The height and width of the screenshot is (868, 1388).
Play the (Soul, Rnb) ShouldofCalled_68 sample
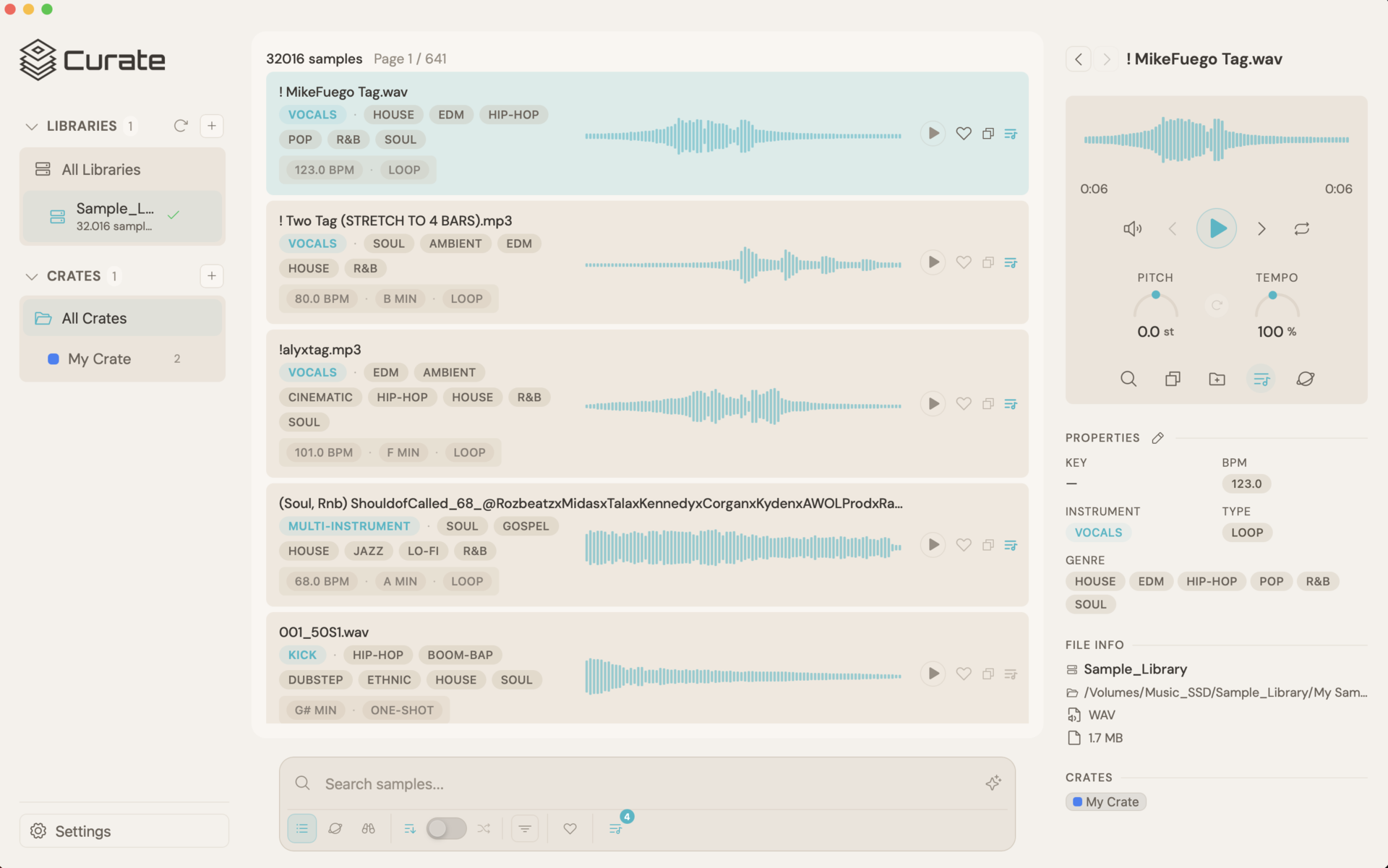(x=933, y=545)
